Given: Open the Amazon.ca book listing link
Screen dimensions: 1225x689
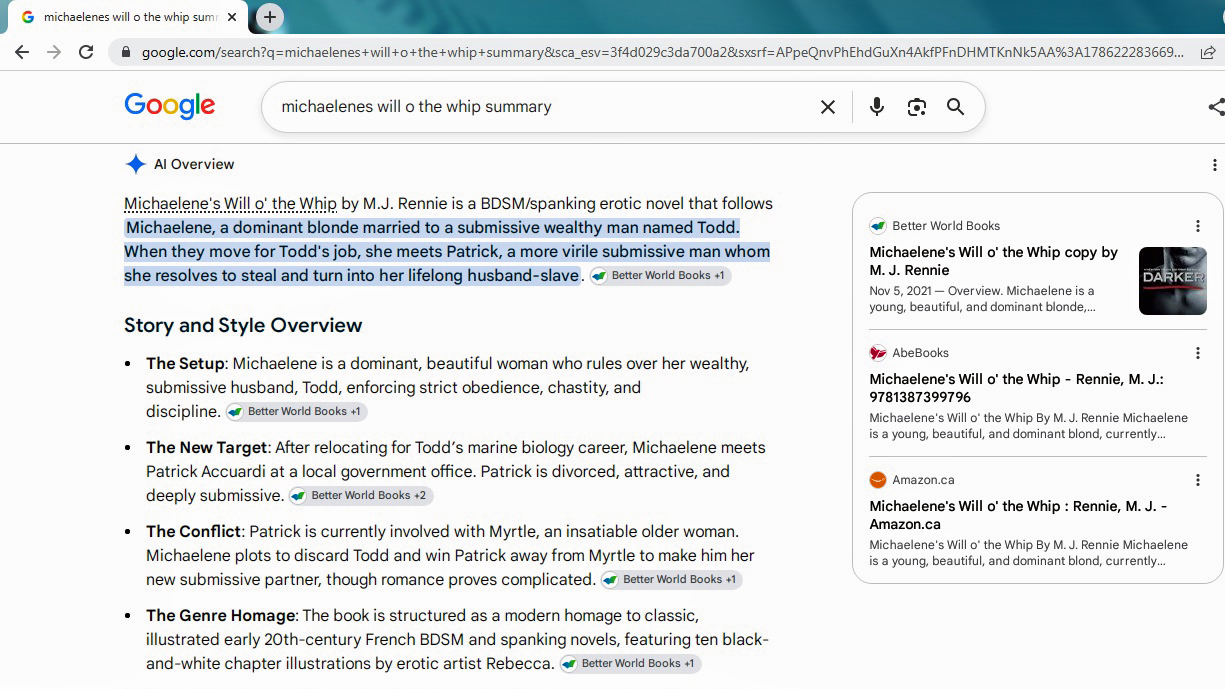Looking at the screenshot, I should coord(1018,515).
